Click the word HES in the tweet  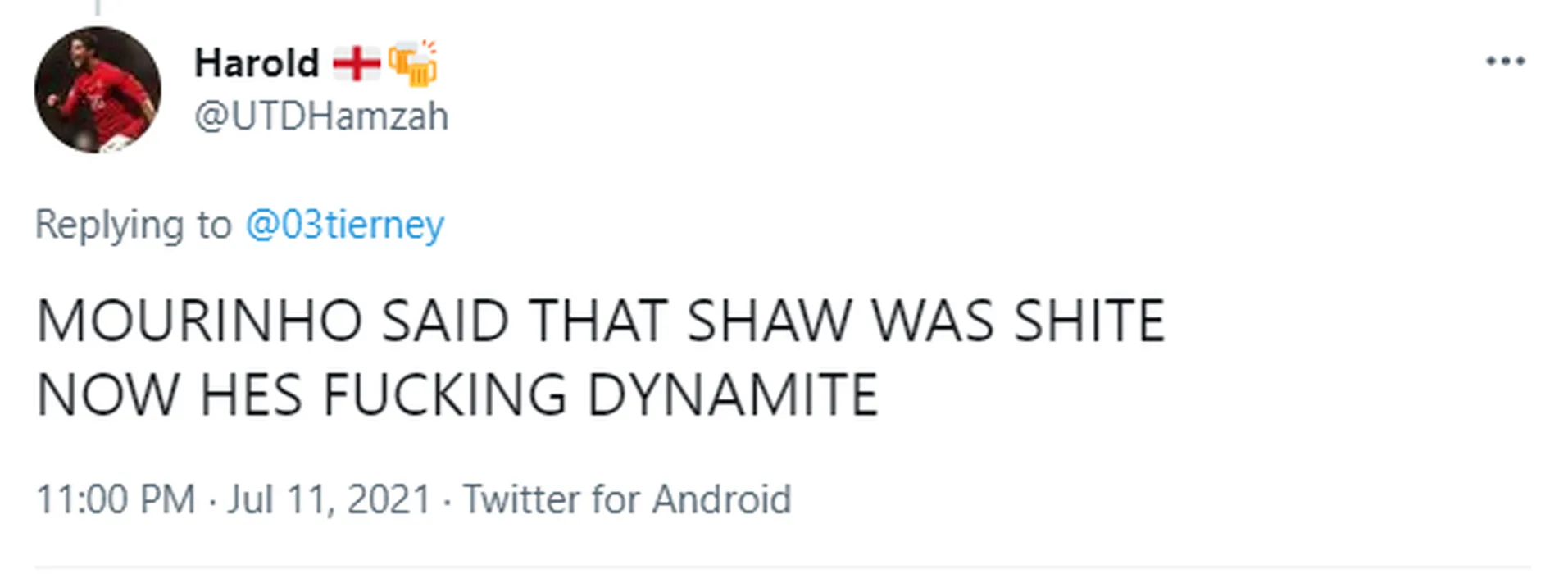coord(251,395)
